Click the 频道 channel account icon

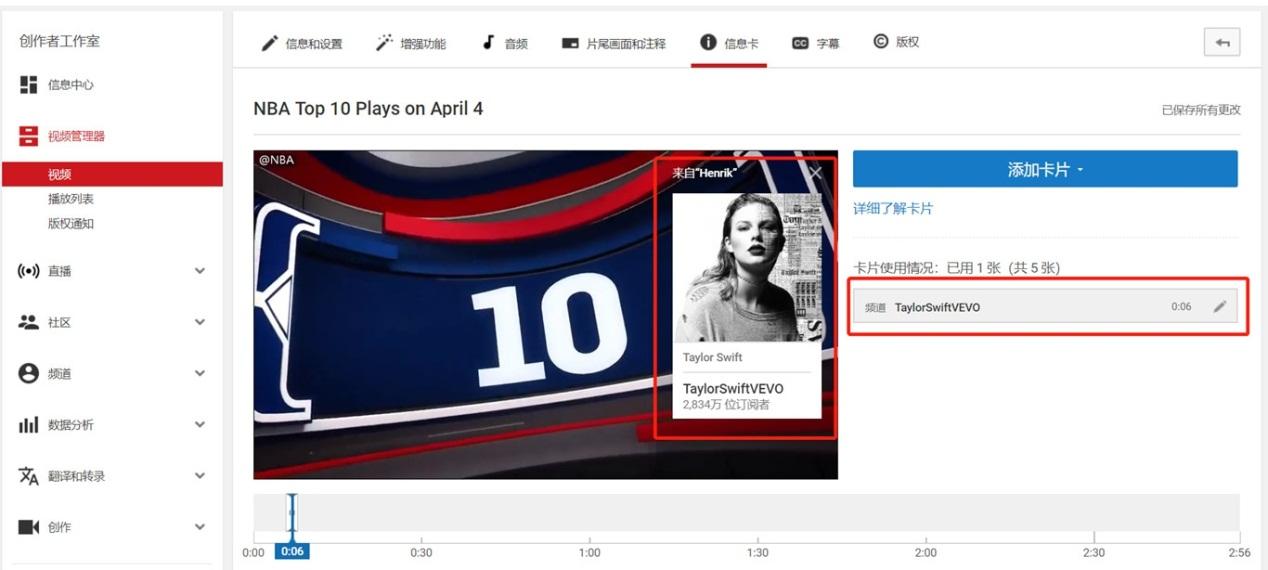point(28,373)
